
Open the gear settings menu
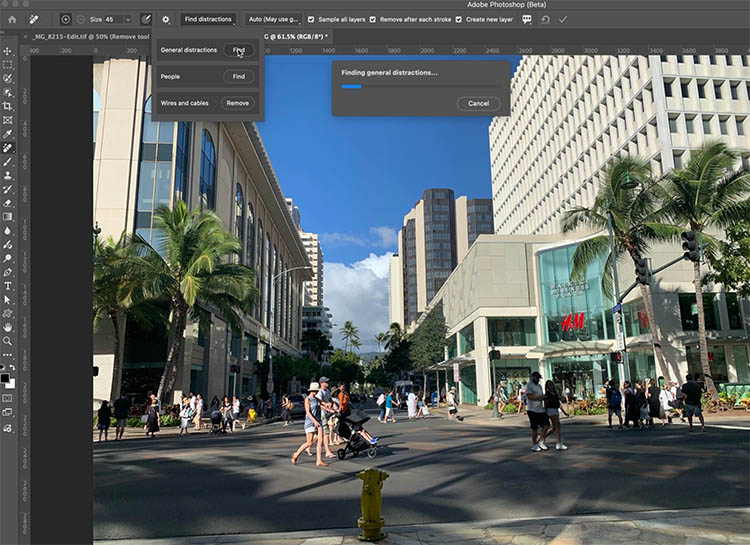[x=165, y=20]
